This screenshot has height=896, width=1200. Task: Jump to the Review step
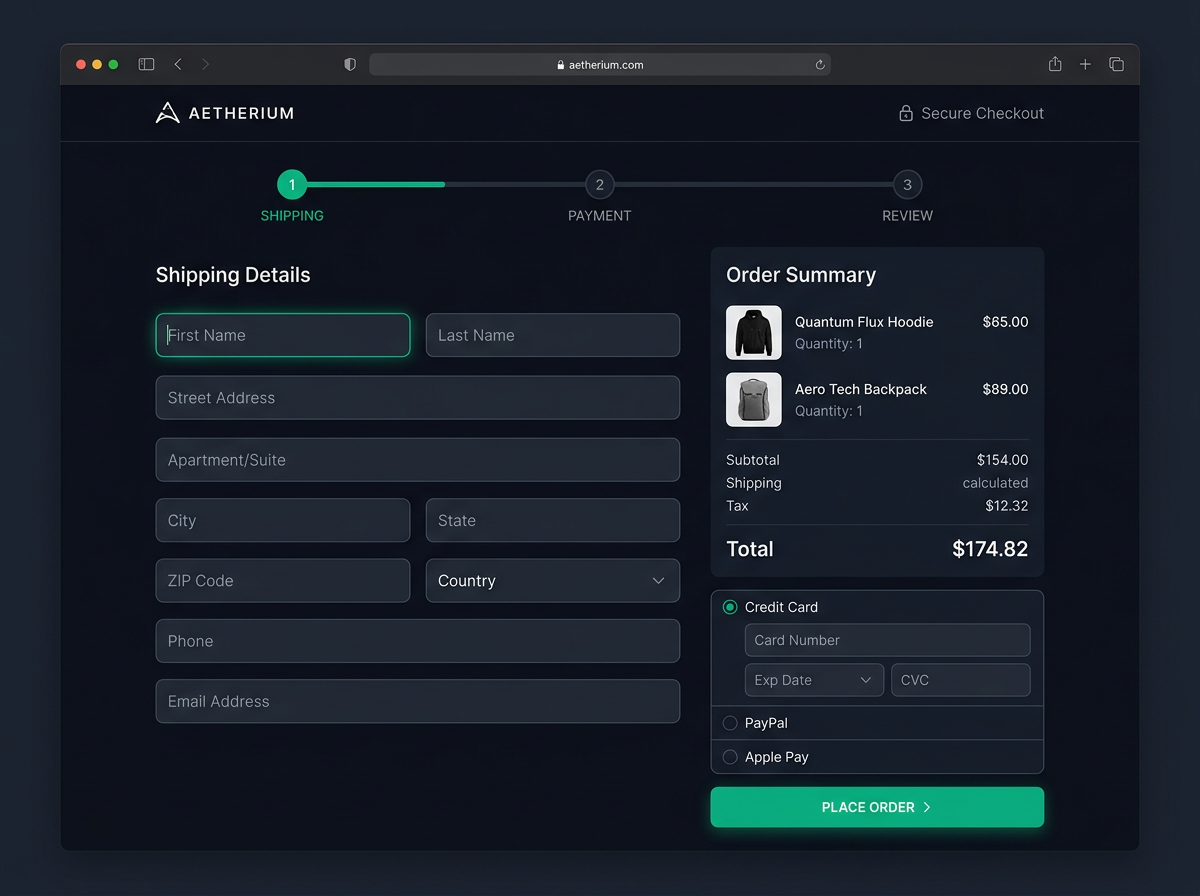pyautogui.click(x=907, y=184)
